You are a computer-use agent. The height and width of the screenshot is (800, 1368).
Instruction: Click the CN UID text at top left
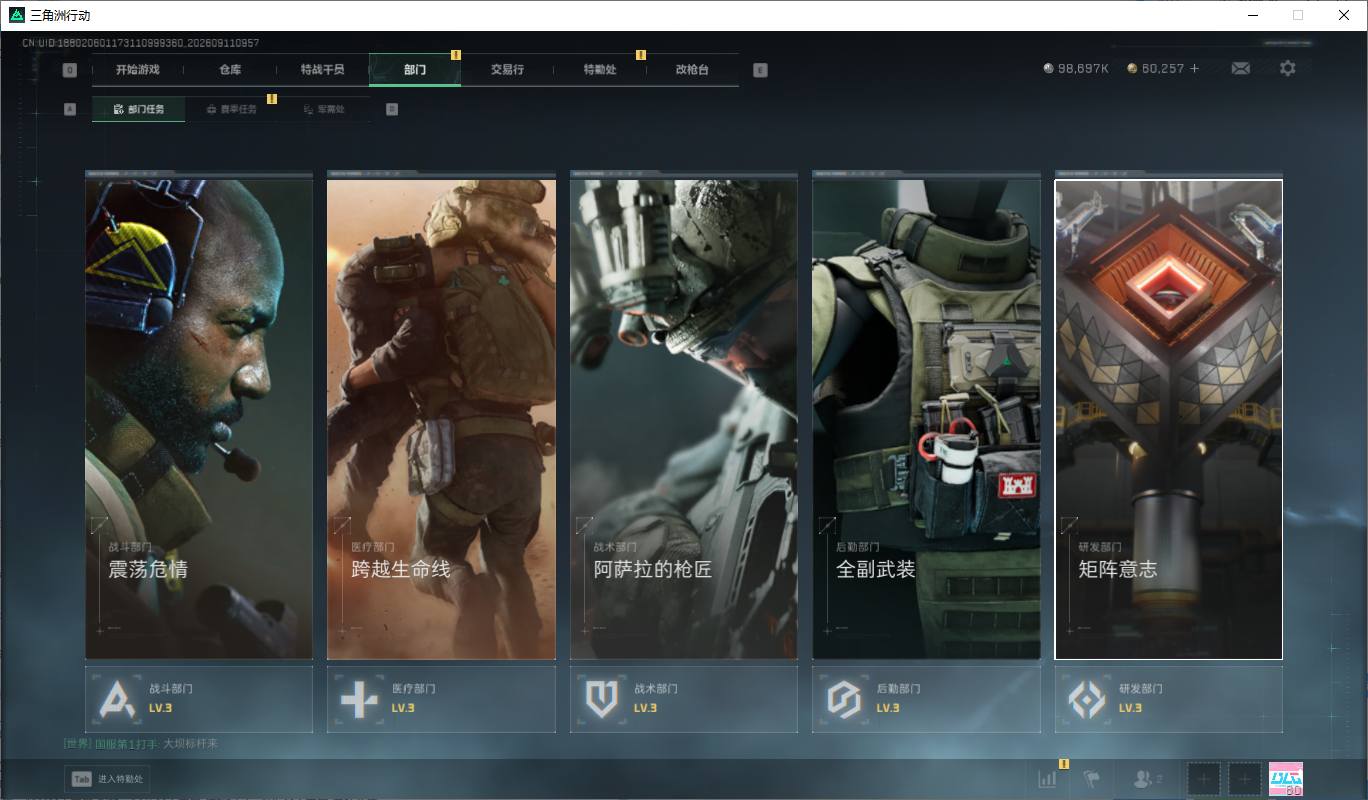141,44
